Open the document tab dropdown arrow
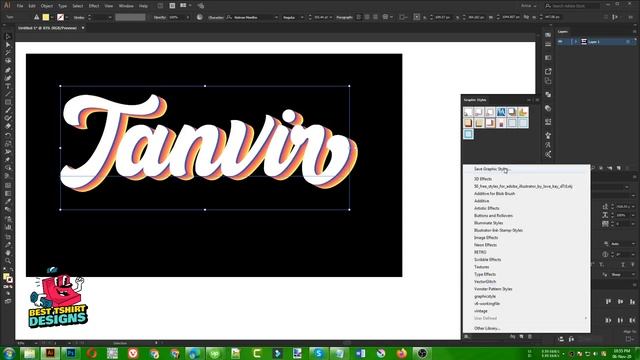The height and width of the screenshot is (360, 640). point(83,28)
